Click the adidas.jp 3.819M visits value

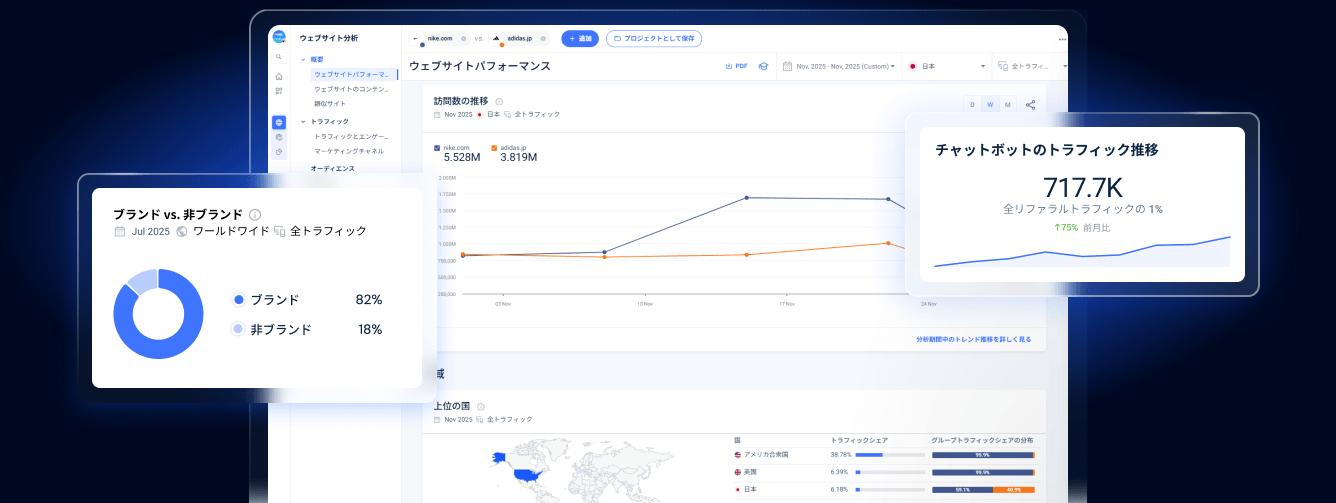point(519,158)
